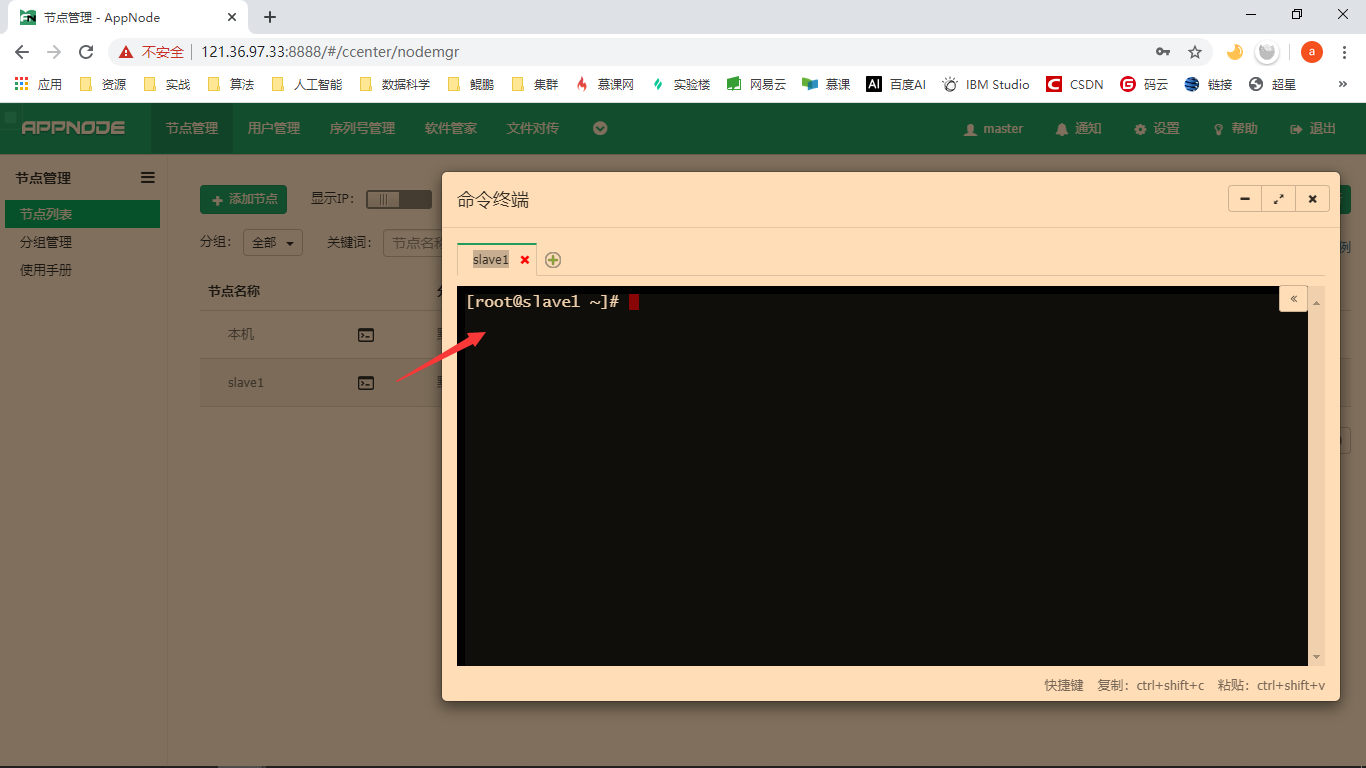Open terminal icon for 本机 node
The height and width of the screenshot is (768, 1366).
pyautogui.click(x=366, y=335)
